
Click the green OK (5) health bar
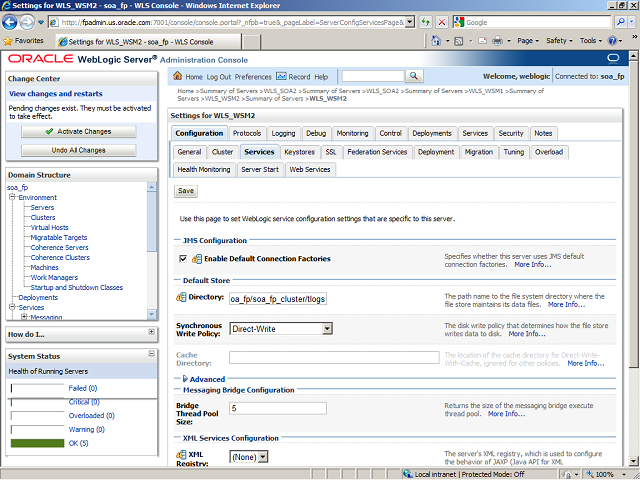click(37, 443)
